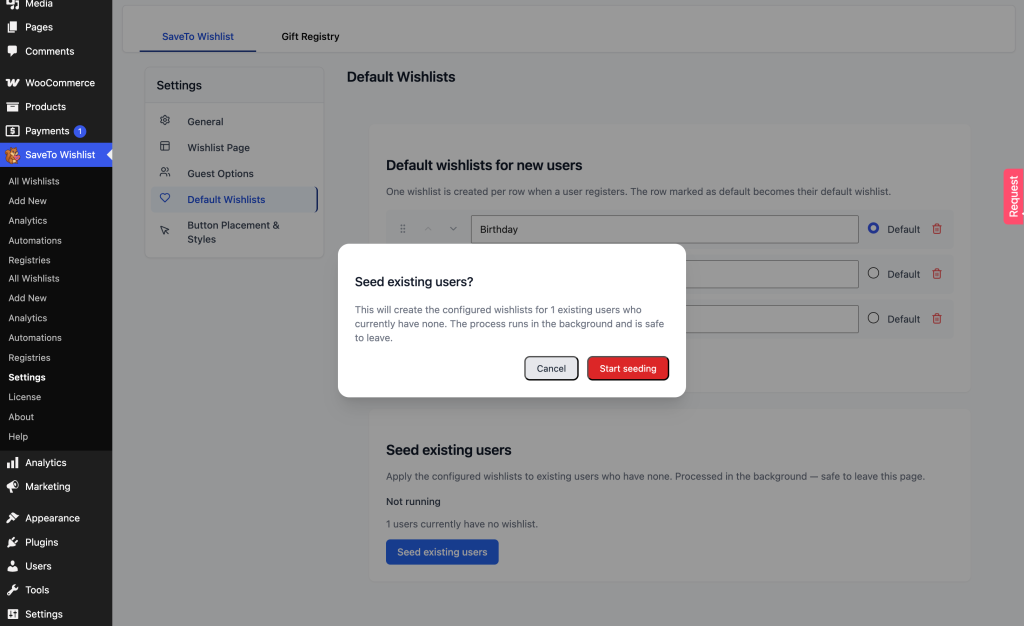Select Default radio on third wishlist row
Image resolution: width=1024 pixels, height=626 pixels.
(x=873, y=319)
